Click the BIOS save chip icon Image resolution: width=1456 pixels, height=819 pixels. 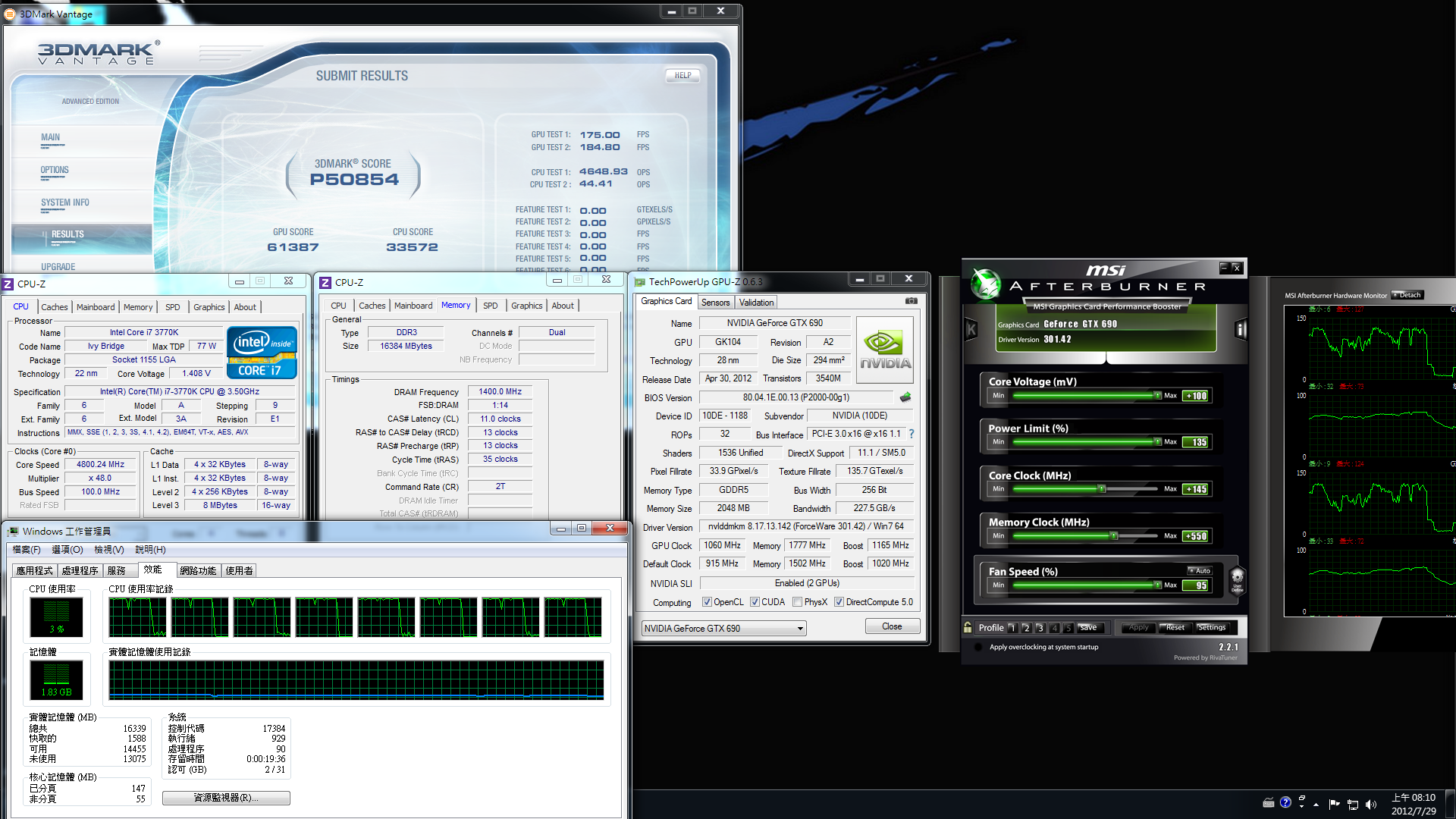point(905,397)
